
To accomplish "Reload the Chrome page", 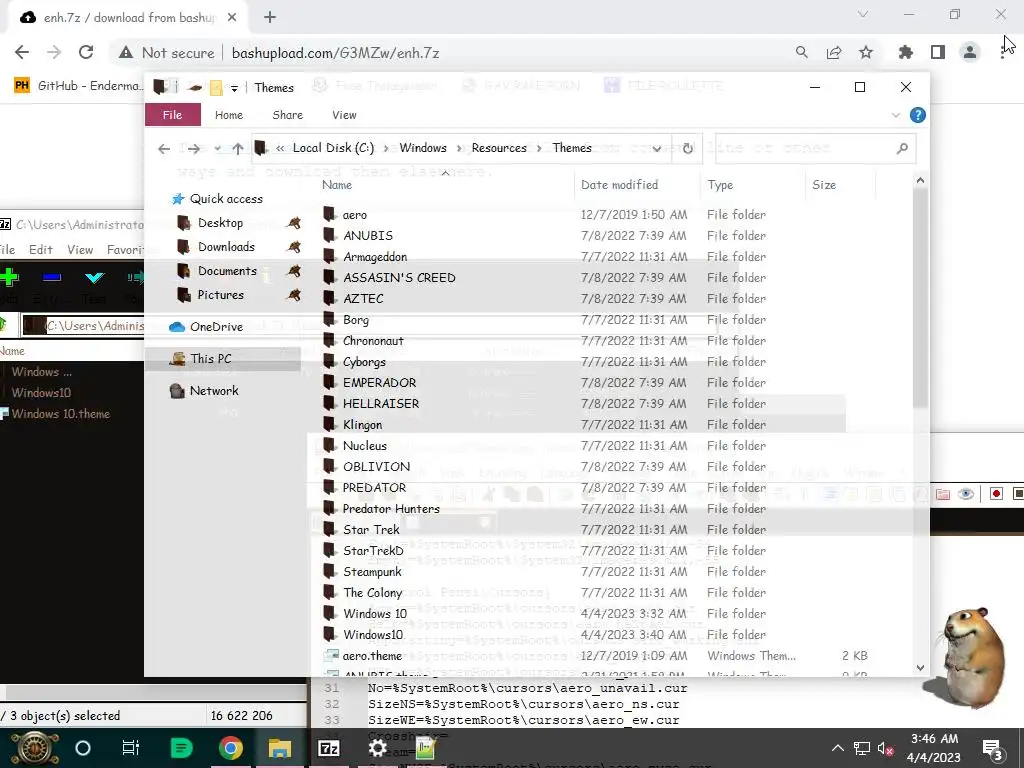I will tap(86, 52).
